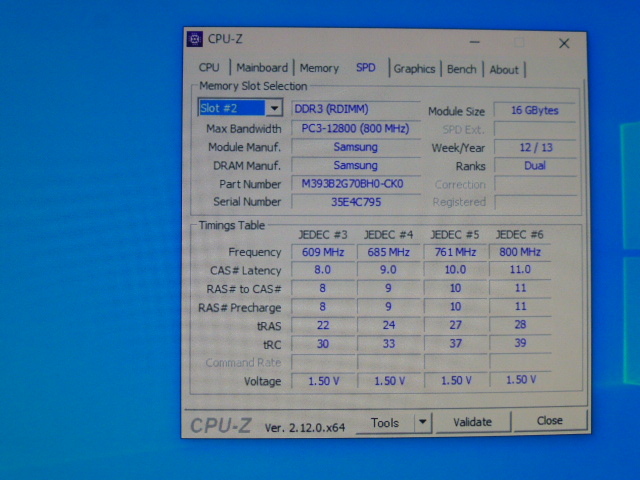Open the Bench tab
The width and height of the screenshot is (640, 480).
[x=462, y=69]
